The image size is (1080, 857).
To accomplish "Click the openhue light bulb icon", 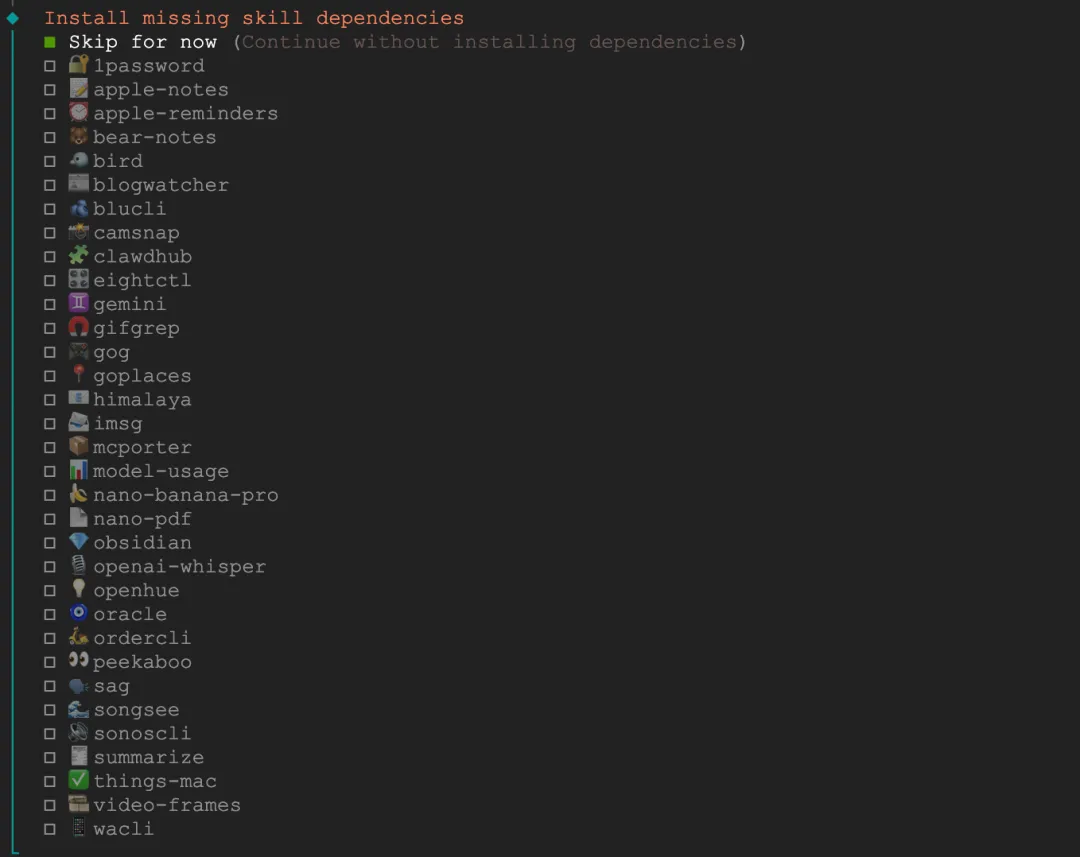I will click(x=79, y=590).
